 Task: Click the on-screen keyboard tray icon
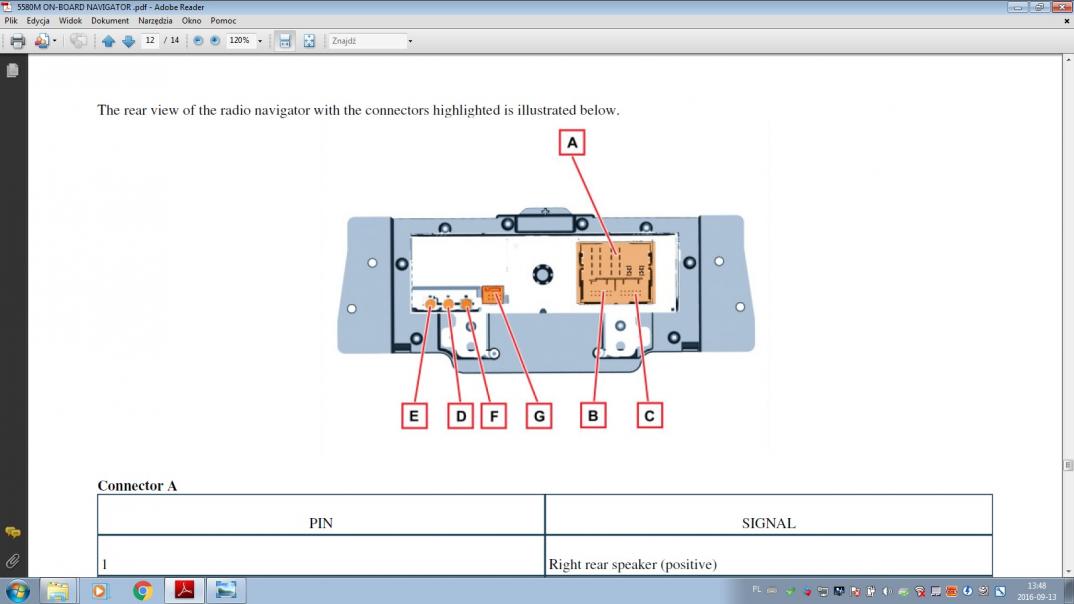[772, 590]
